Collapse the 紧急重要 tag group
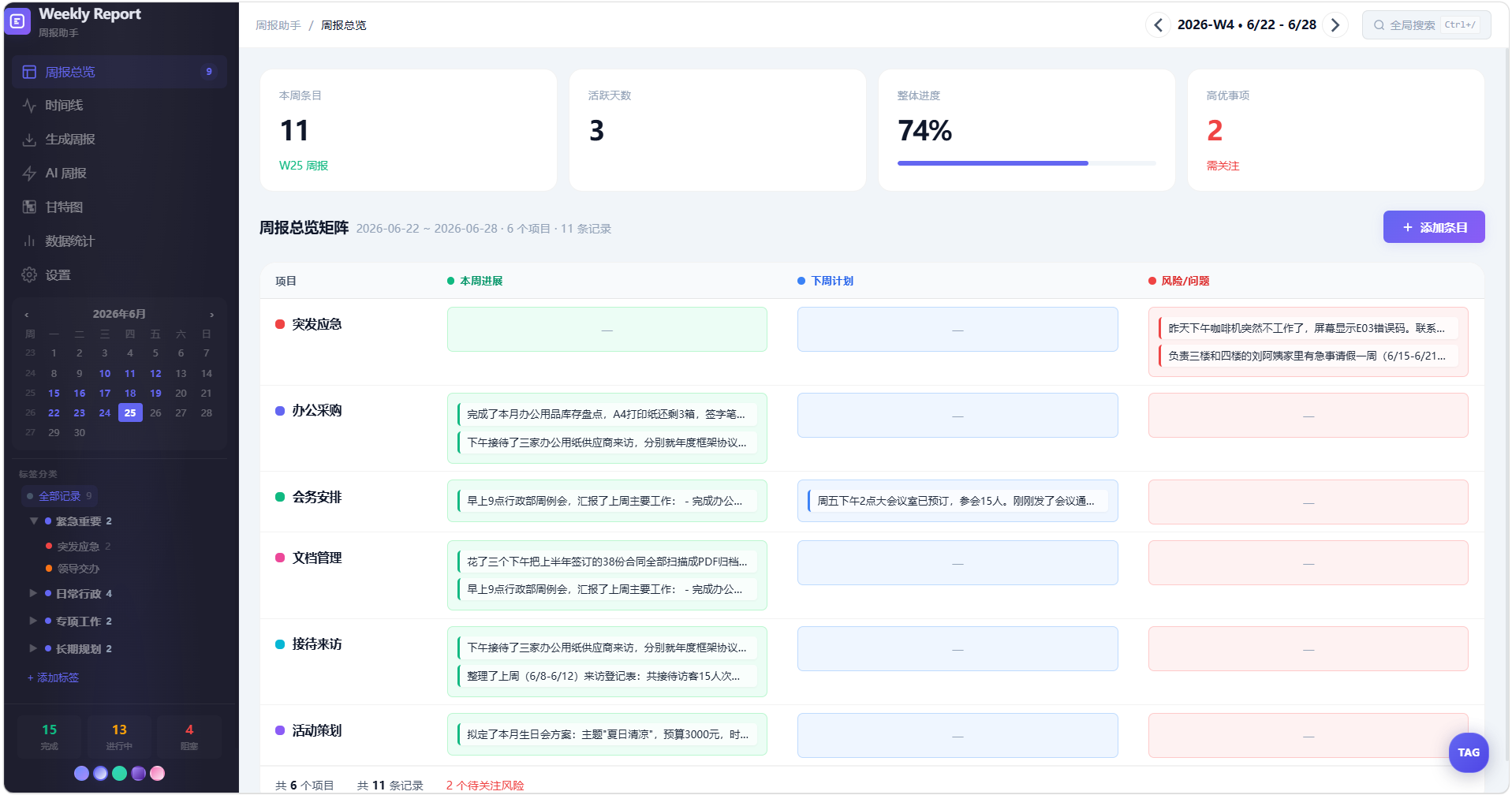Viewport: 1512px width, 795px height. click(x=34, y=521)
